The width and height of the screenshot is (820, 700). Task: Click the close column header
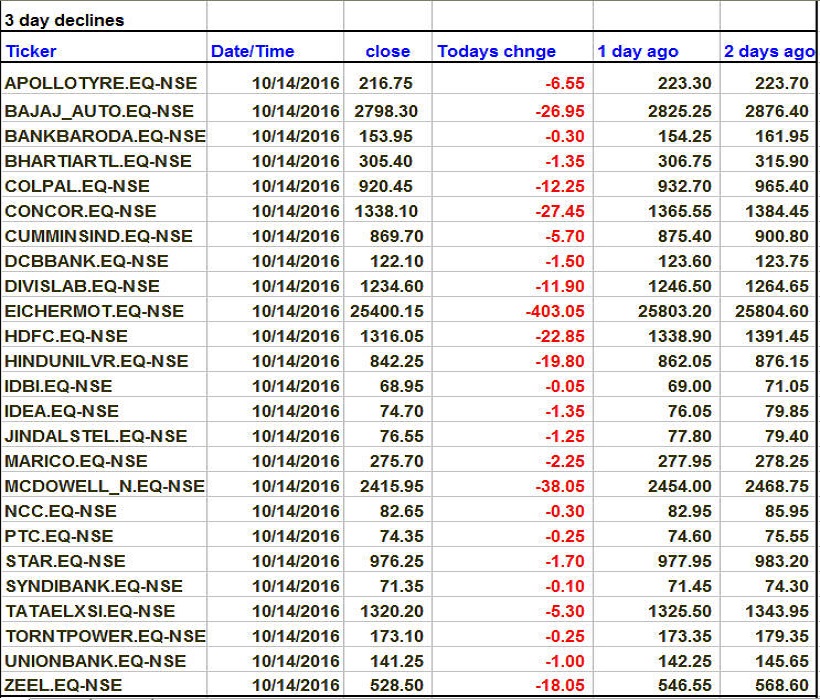coord(387,51)
